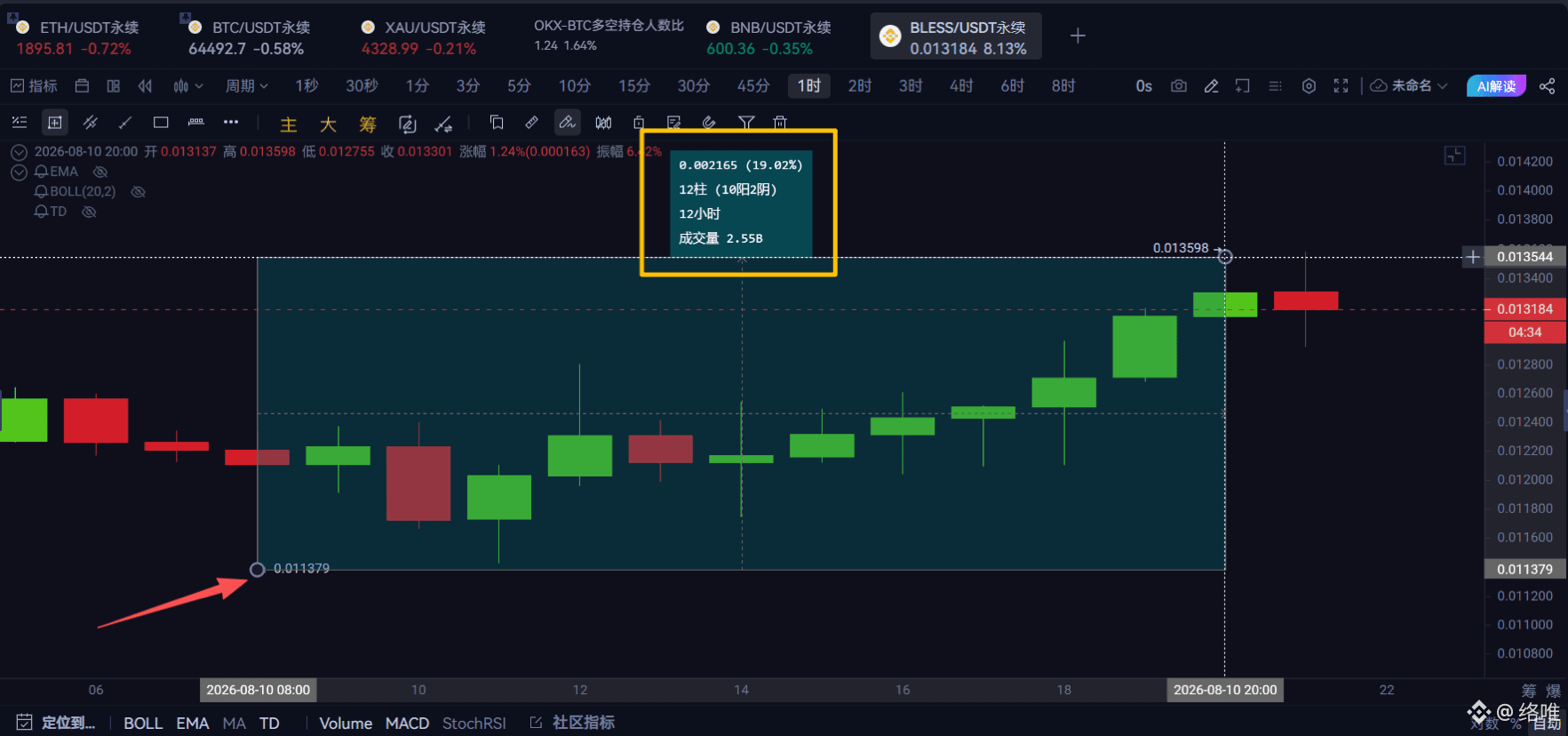This screenshot has height=736, width=1568.
Task: Select the 1秒 timeframe
Action: (x=306, y=86)
